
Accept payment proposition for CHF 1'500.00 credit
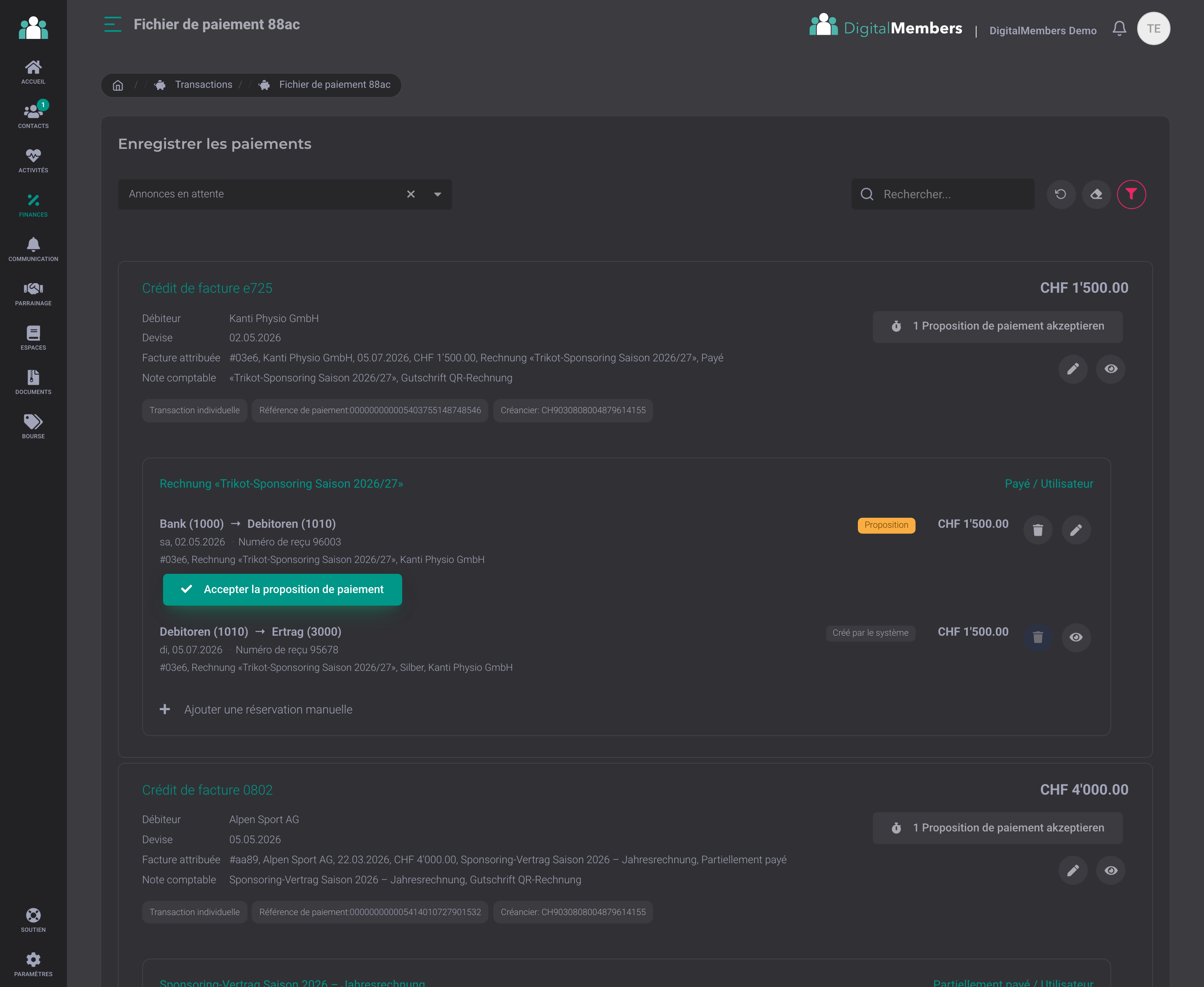point(997,326)
